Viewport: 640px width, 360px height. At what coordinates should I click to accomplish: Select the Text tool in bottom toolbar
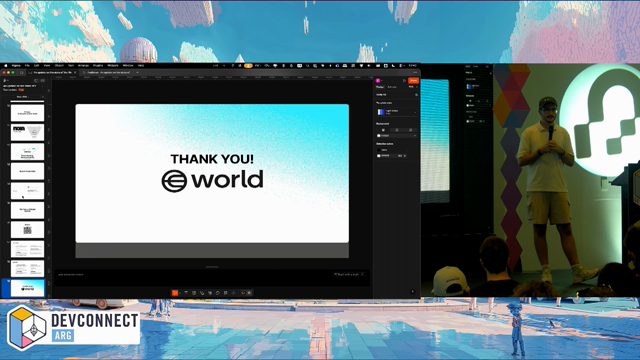click(x=186, y=292)
